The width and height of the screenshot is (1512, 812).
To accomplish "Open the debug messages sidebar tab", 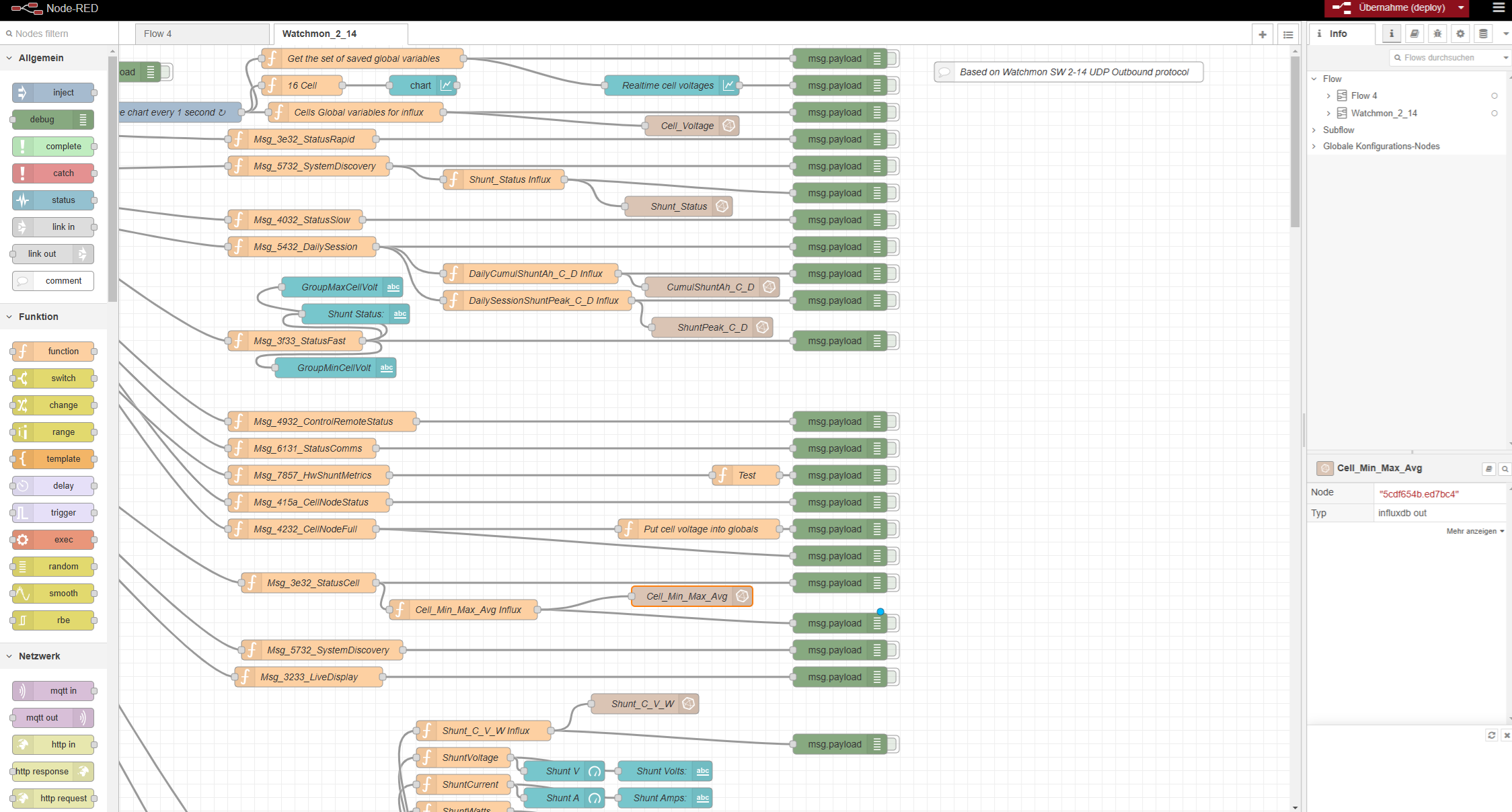I will (x=1437, y=34).
